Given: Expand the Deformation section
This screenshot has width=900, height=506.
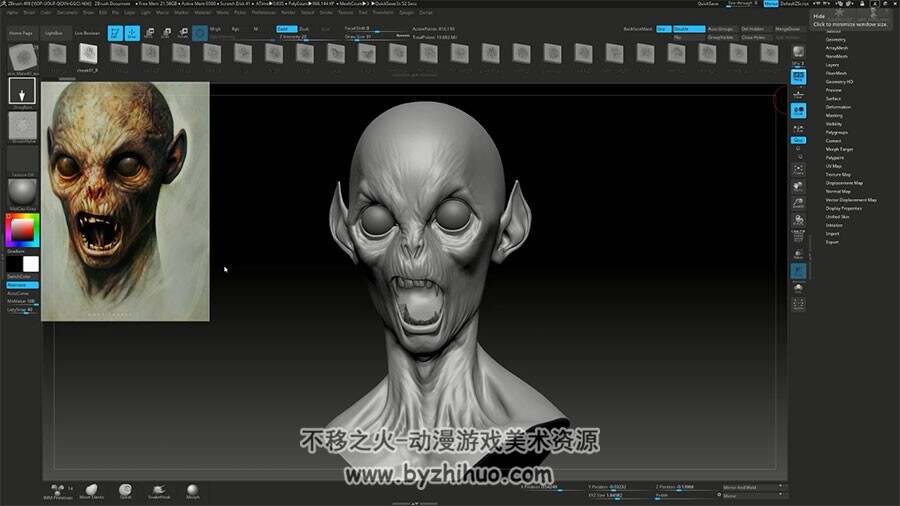Looking at the screenshot, I should click(x=839, y=107).
